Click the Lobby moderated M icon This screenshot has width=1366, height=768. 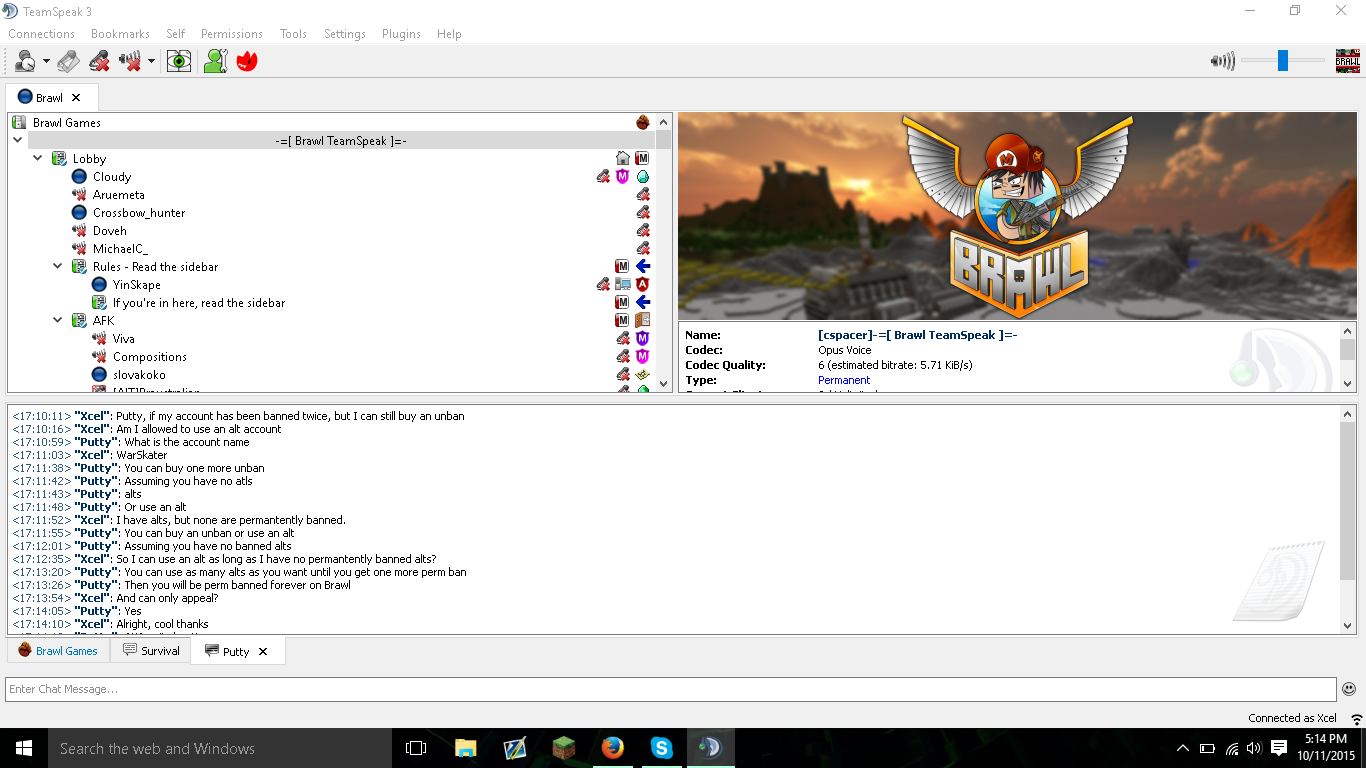click(643, 159)
